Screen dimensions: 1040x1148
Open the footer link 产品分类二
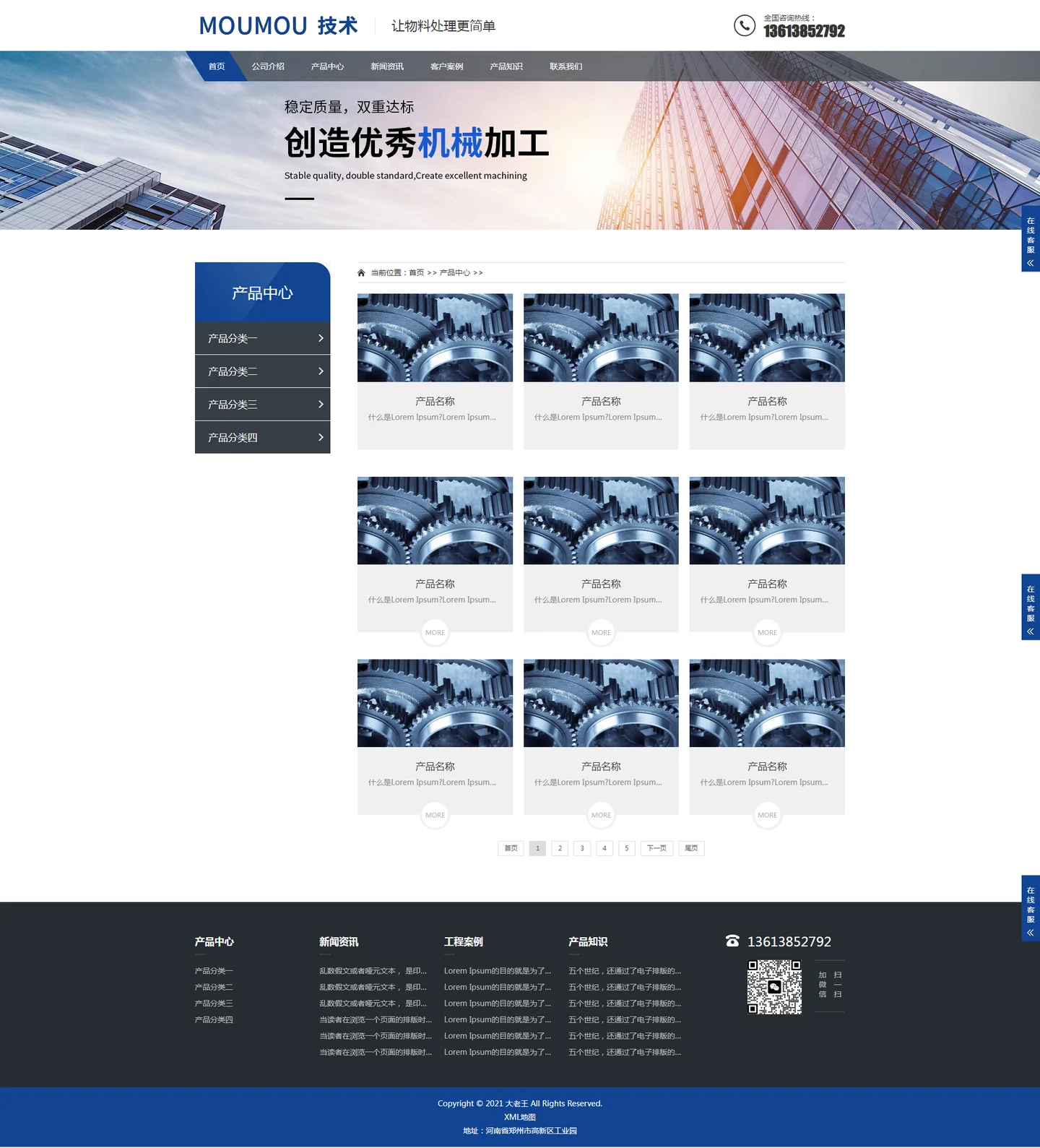click(214, 988)
